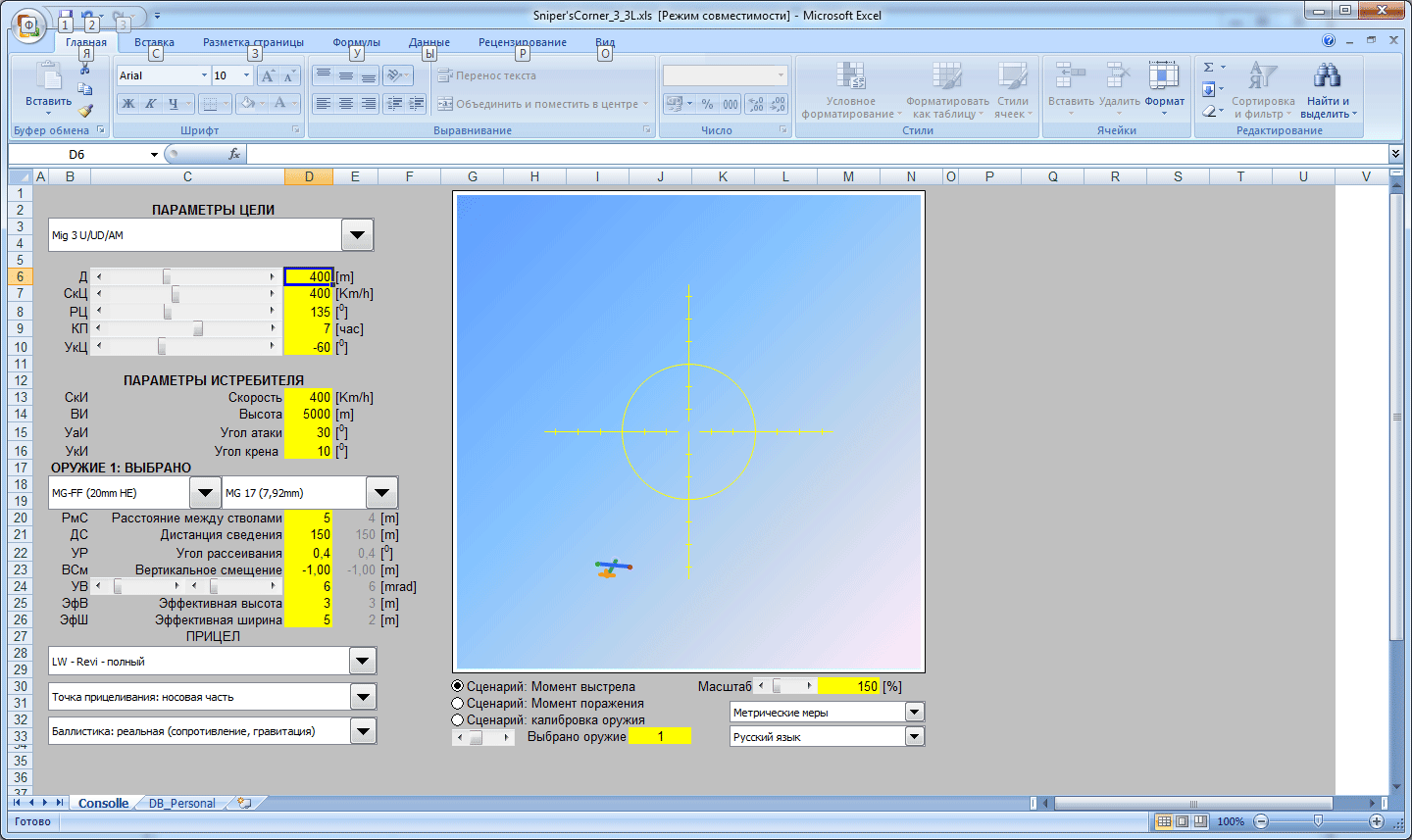Select scenario Момент поражения radio button
The height and width of the screenshot is (840, 1412).
pos(457,703)
